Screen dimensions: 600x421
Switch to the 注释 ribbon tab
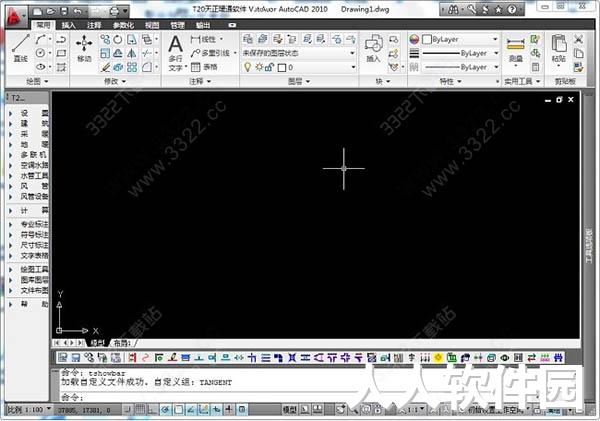[94, 25]
